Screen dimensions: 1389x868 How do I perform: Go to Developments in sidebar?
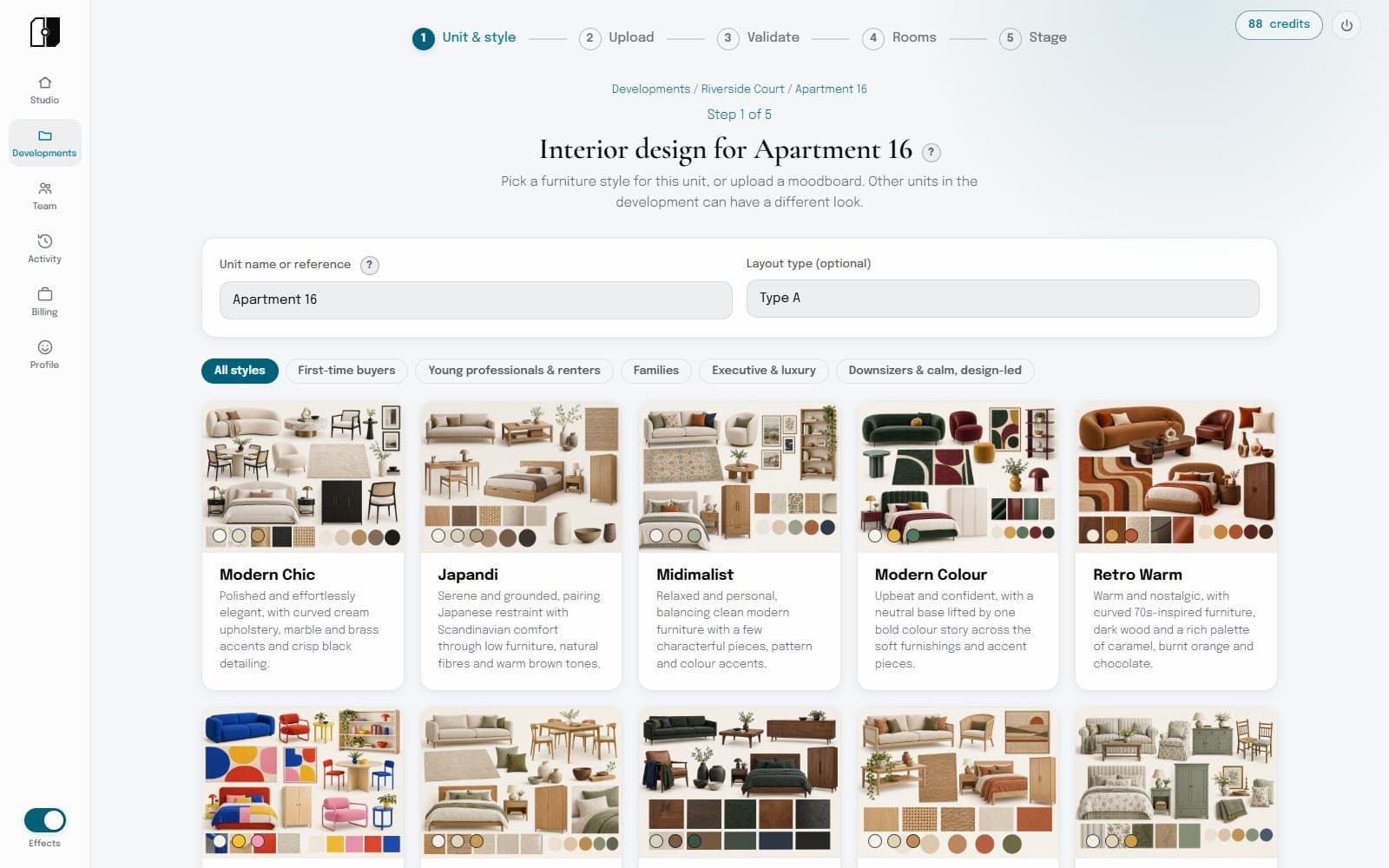pos(44,142)
